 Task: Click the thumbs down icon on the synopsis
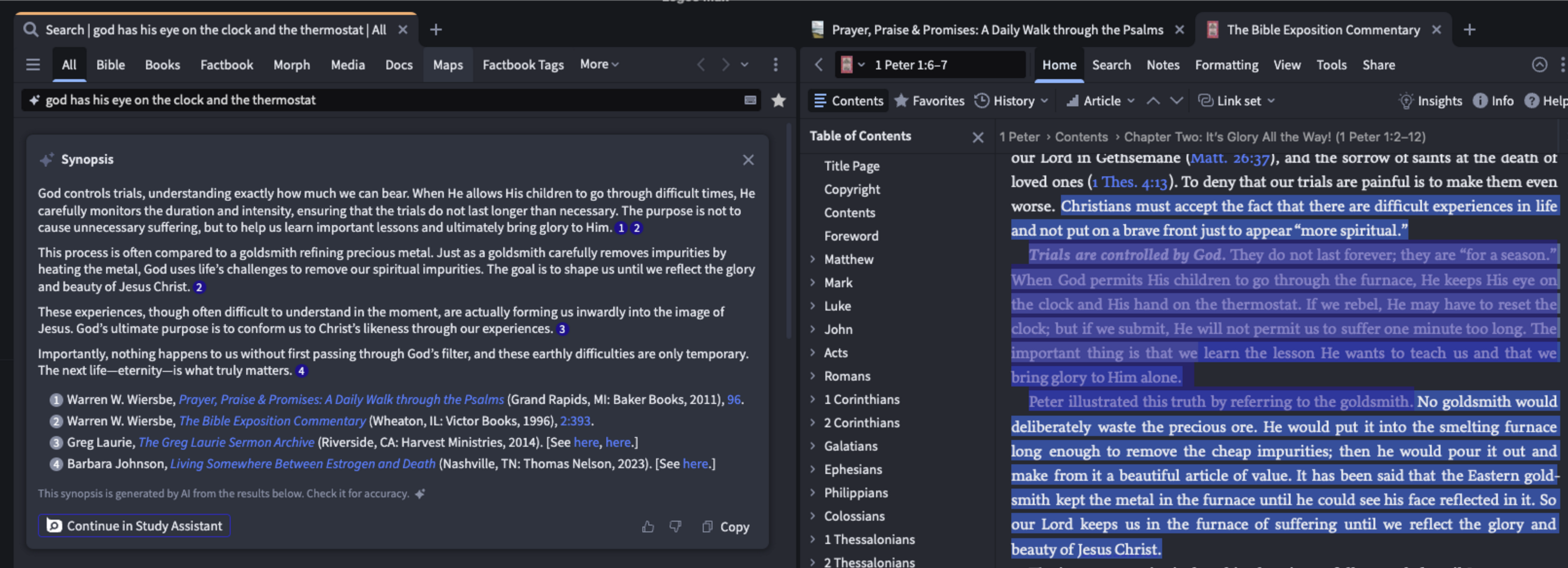point(675,527)
